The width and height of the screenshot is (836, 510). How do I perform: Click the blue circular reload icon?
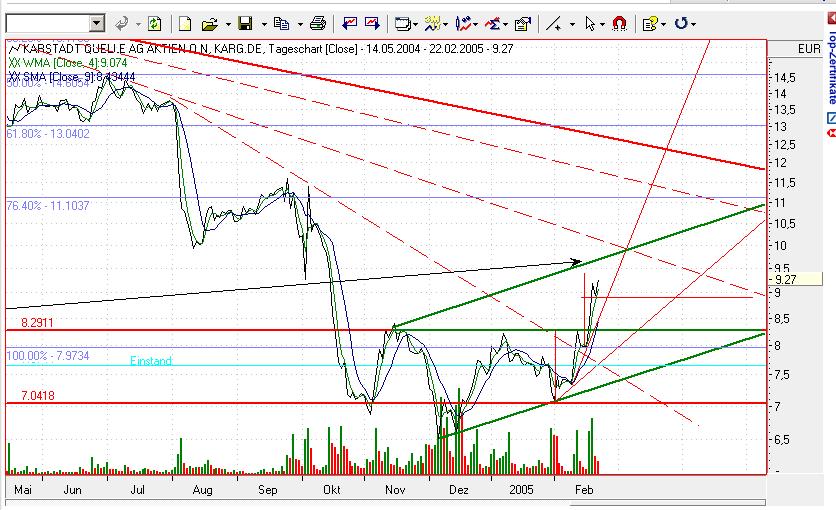[x=681, y=23]
